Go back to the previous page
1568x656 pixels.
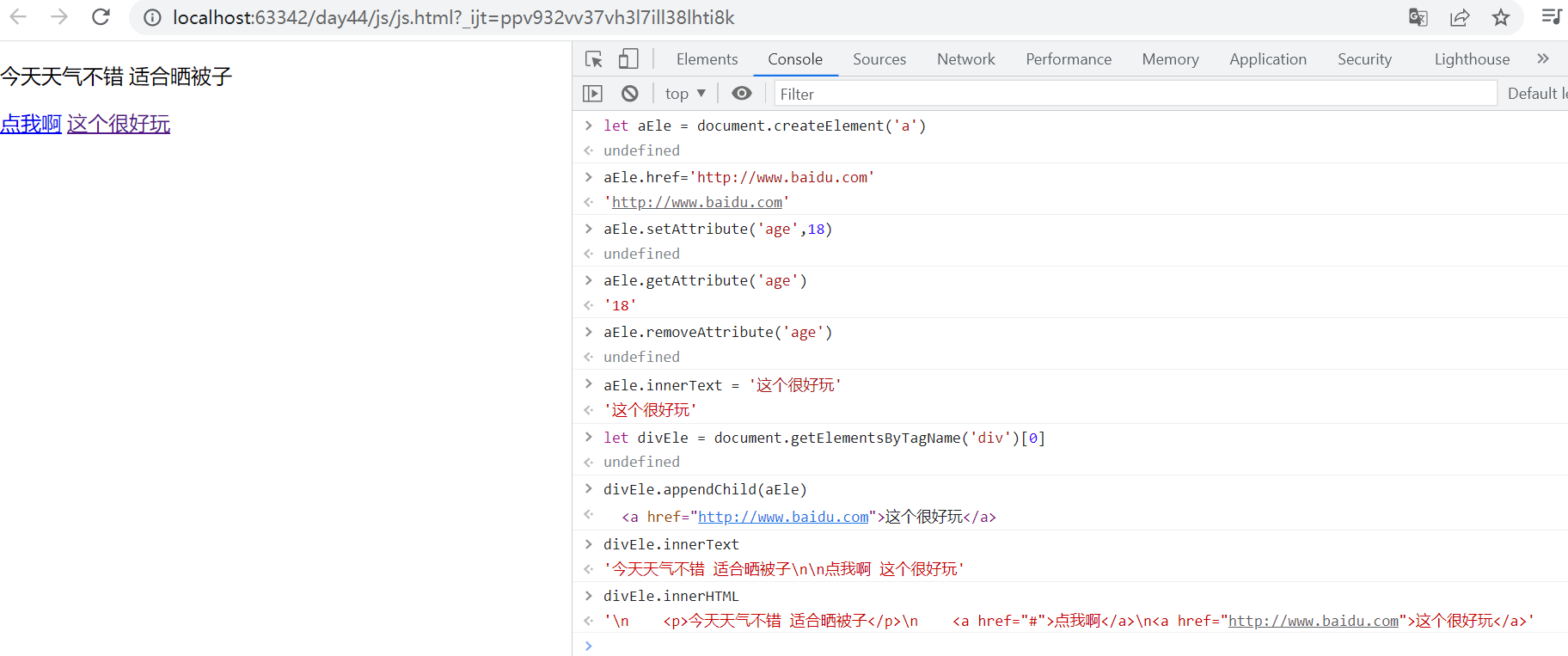click(x=18, y=17)
